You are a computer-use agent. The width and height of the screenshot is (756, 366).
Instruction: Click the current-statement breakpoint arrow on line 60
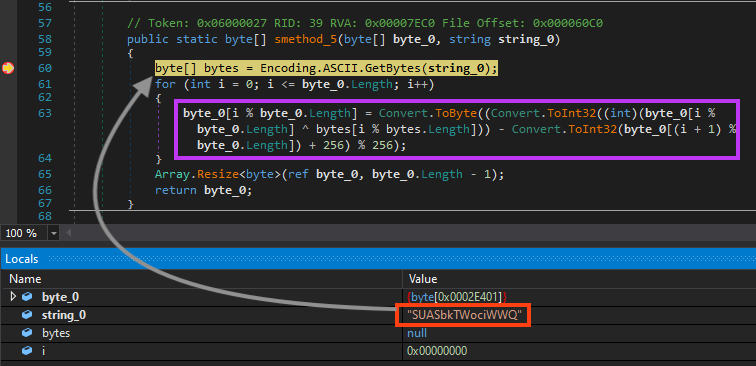[8, 68]
